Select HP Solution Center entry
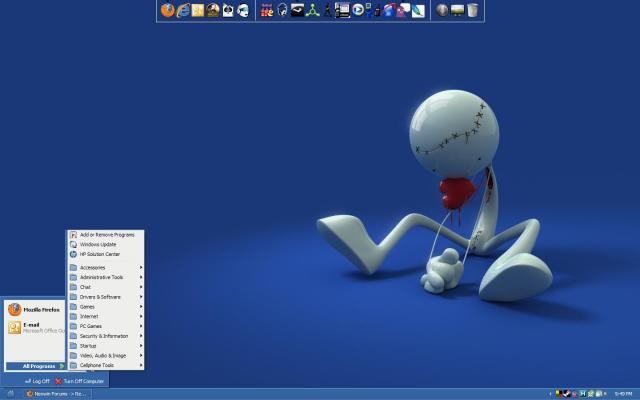 click(x=106, y=254)
